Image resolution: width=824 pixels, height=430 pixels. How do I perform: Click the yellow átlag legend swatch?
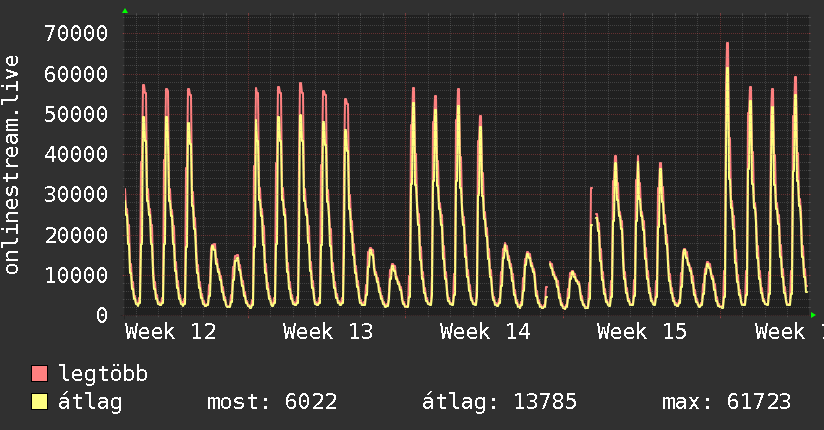[39, 402]
